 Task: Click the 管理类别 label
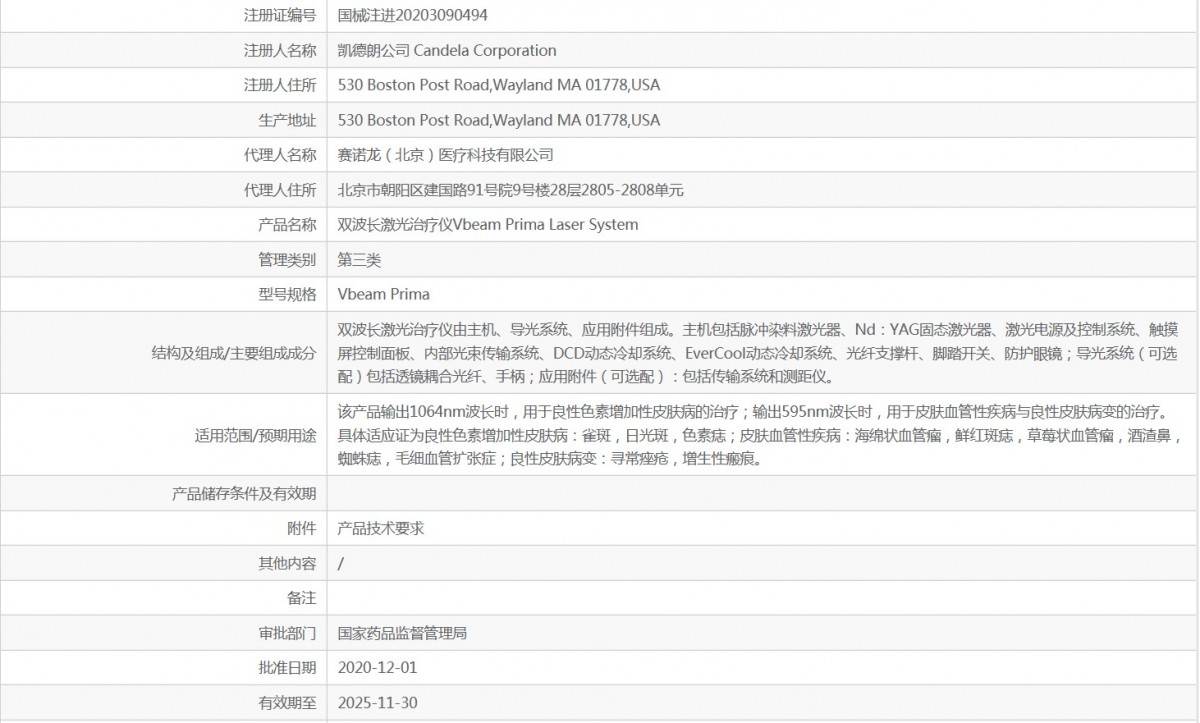pos(287,259)
